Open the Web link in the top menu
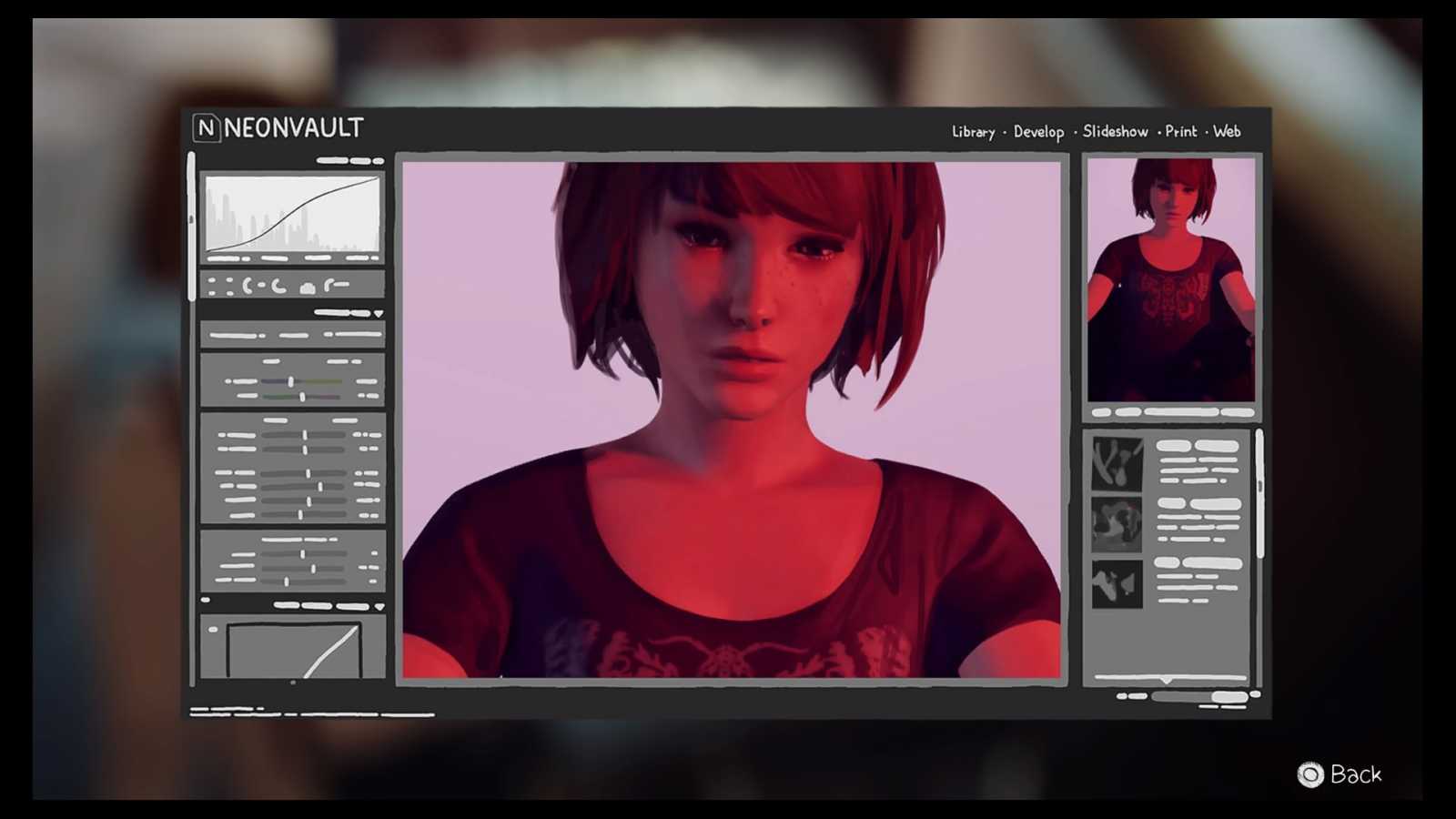Image resolution: width=1456 pixels, height=819 pixels. (x=1227, y=132)
